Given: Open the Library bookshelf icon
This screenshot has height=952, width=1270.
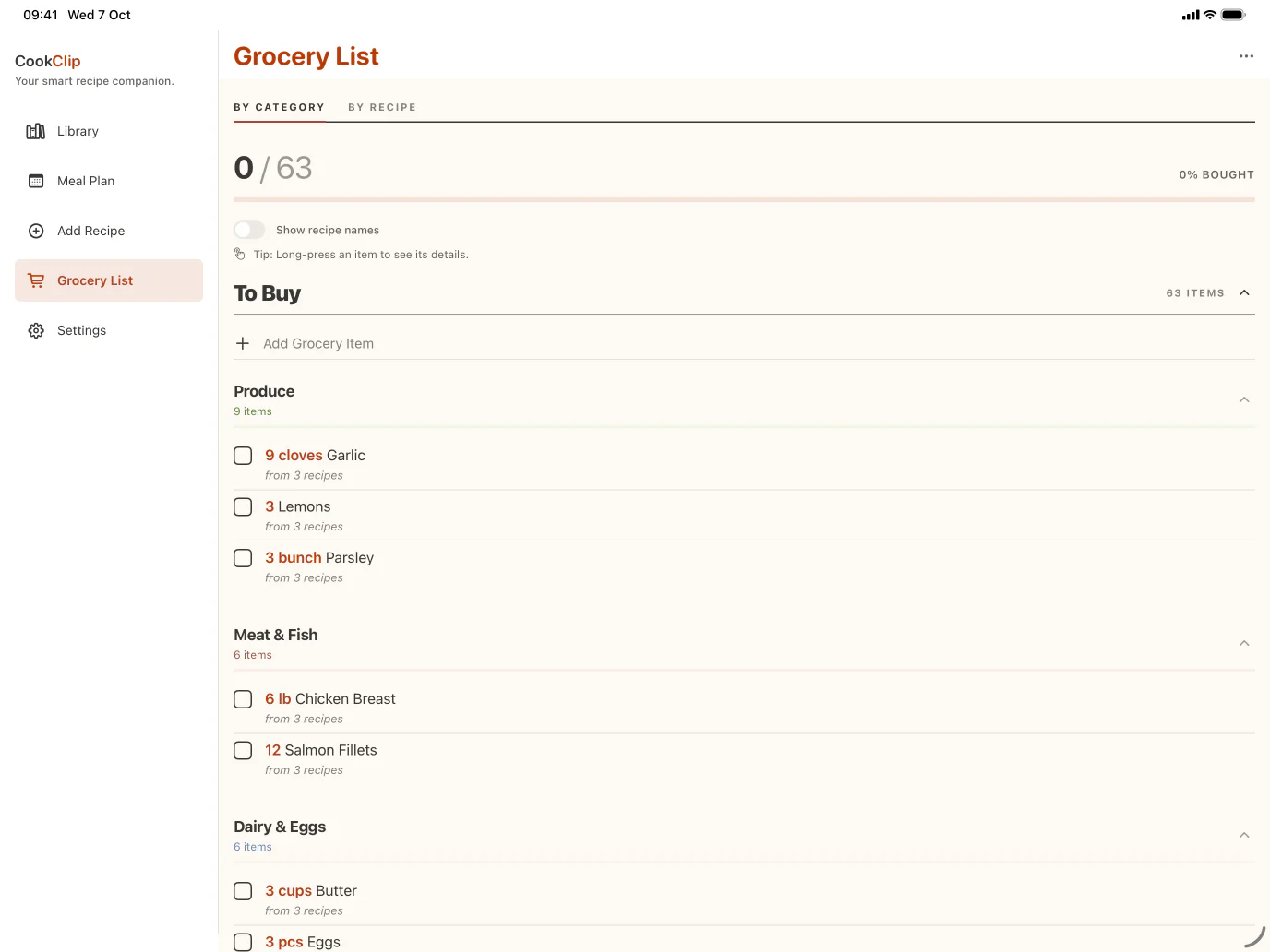Looking at the screenshot, I should (x=36, y=131).
